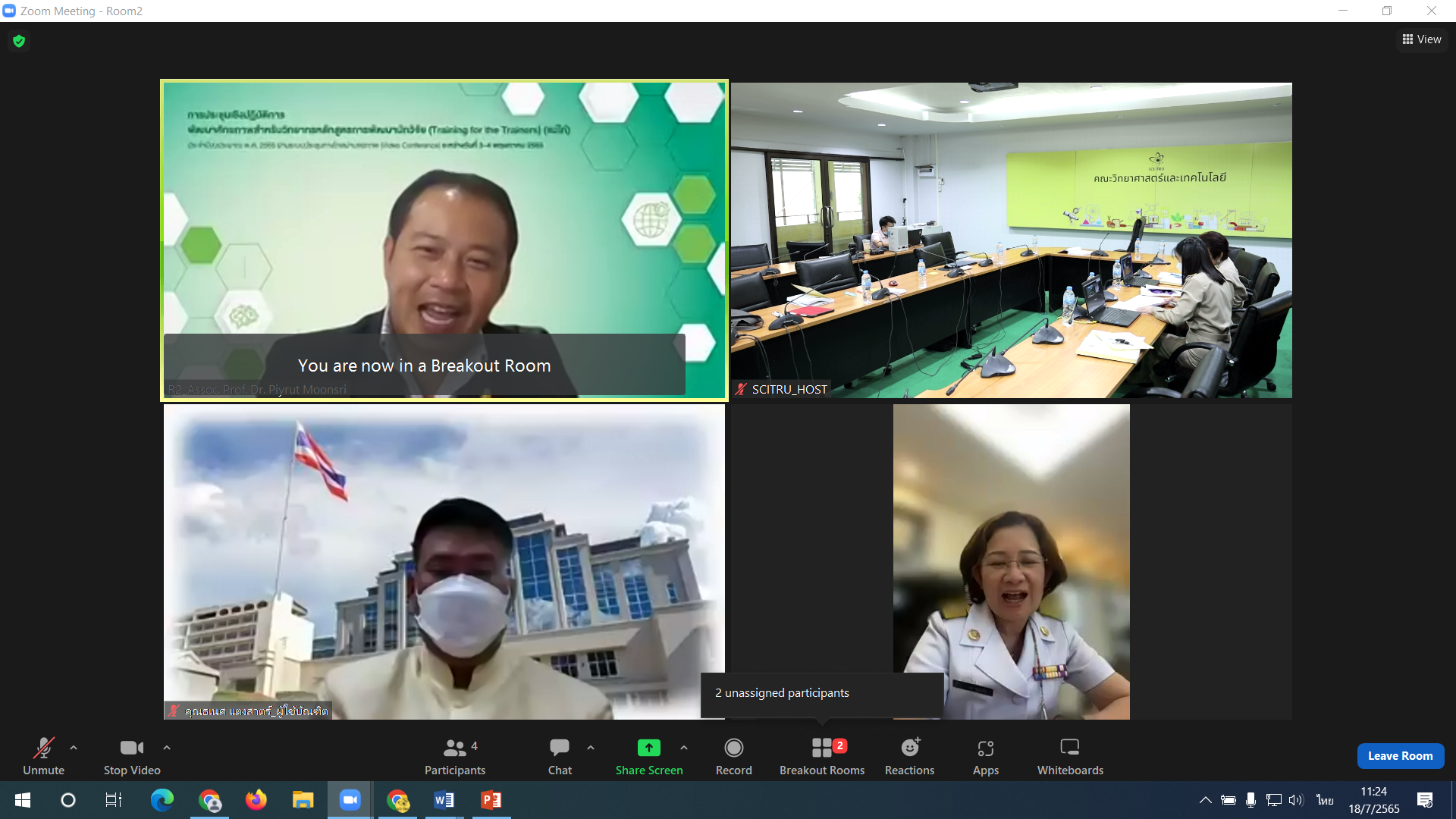The height and width of the screenshot is (819, 1456).
Task: Open the Chat panel
Action: tap(560, 756)
